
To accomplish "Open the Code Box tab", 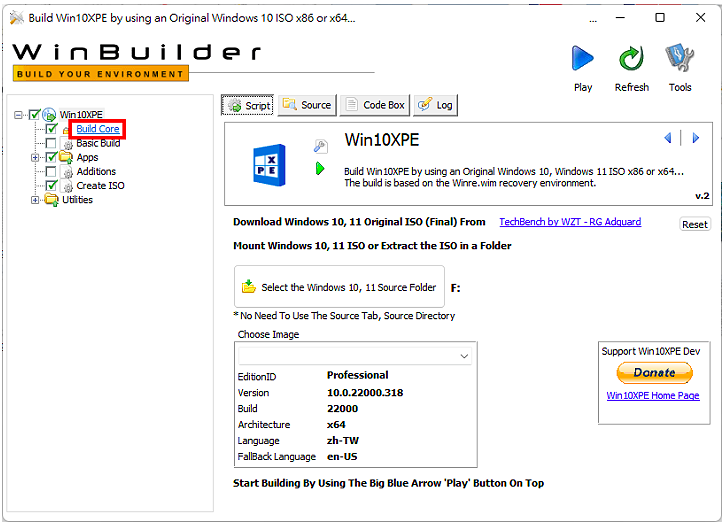I will pyautogui.click(x=375, y=105).
